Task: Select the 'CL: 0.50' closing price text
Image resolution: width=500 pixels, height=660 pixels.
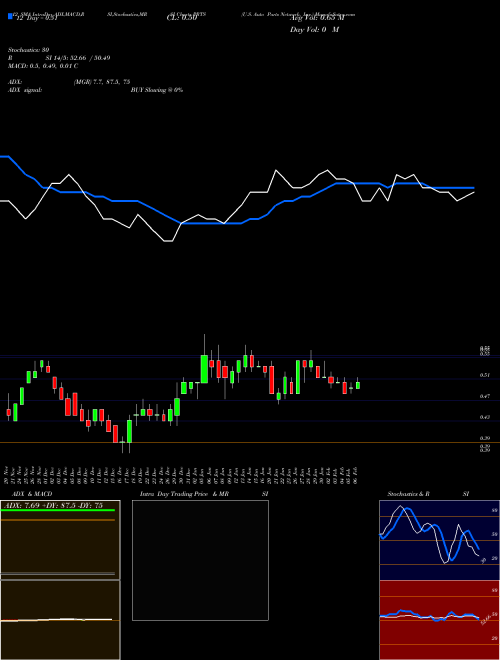Action: coord(181,18)
